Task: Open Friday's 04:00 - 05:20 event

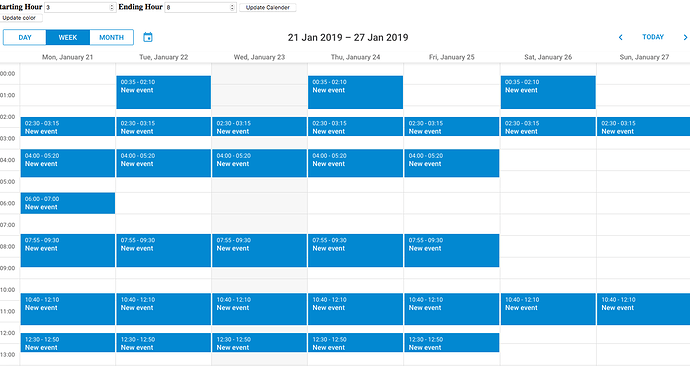Action: [451, 163]
